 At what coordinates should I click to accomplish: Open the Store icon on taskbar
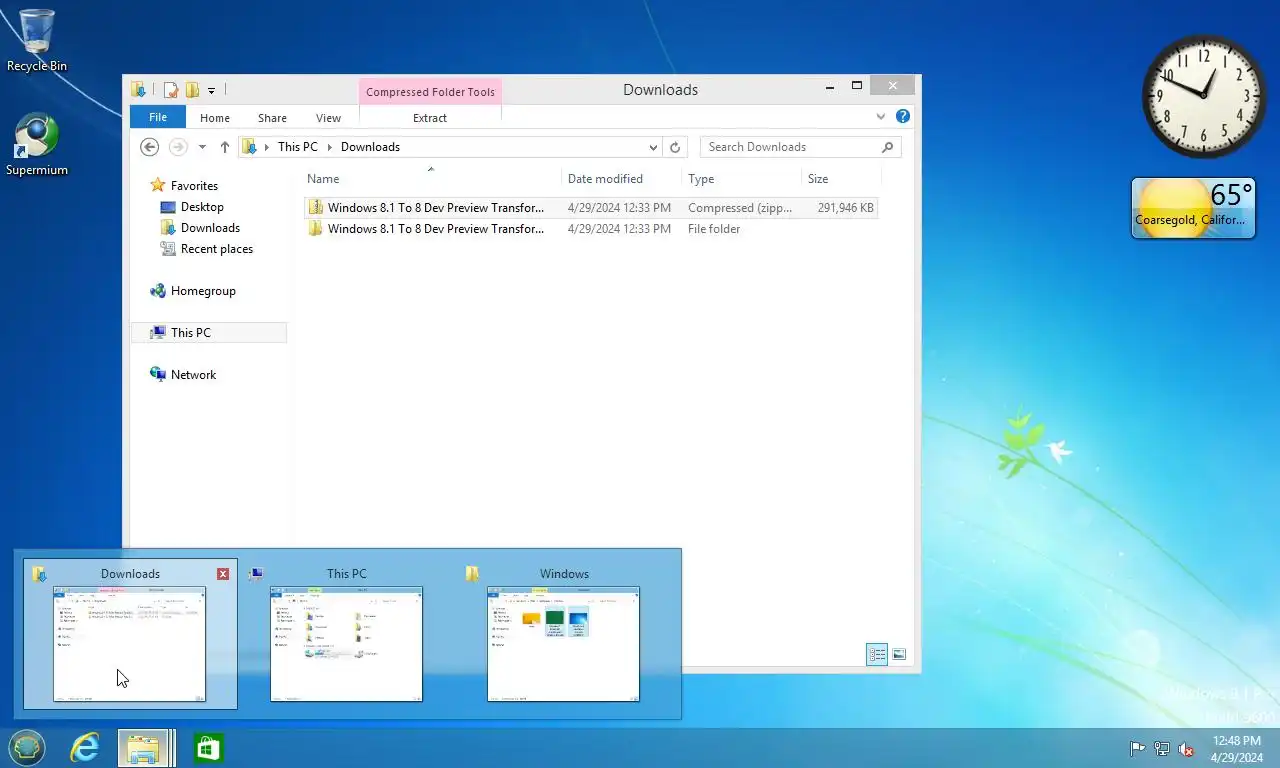[x=208, y=748]
